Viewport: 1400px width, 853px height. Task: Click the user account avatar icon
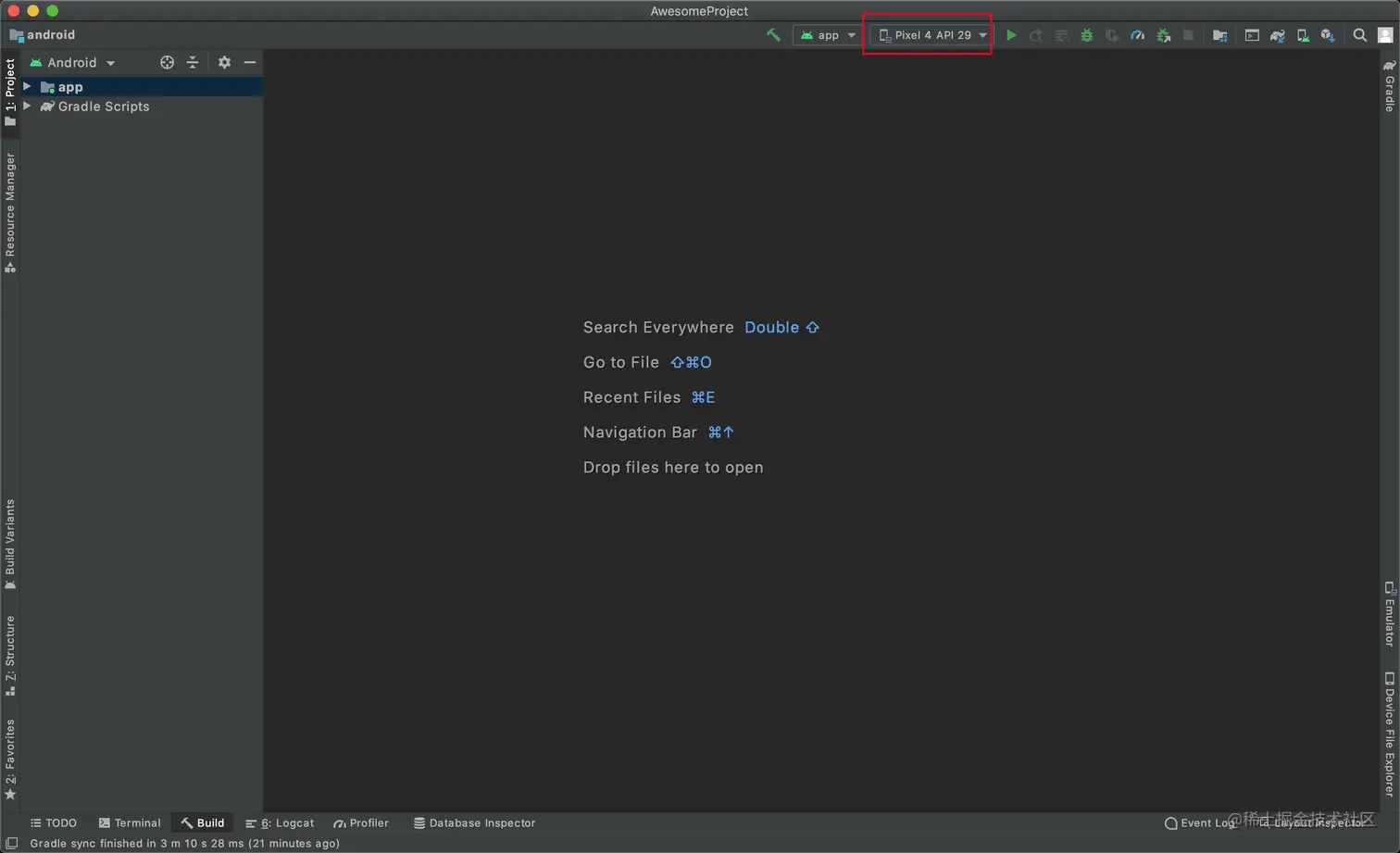point(1385,35)
